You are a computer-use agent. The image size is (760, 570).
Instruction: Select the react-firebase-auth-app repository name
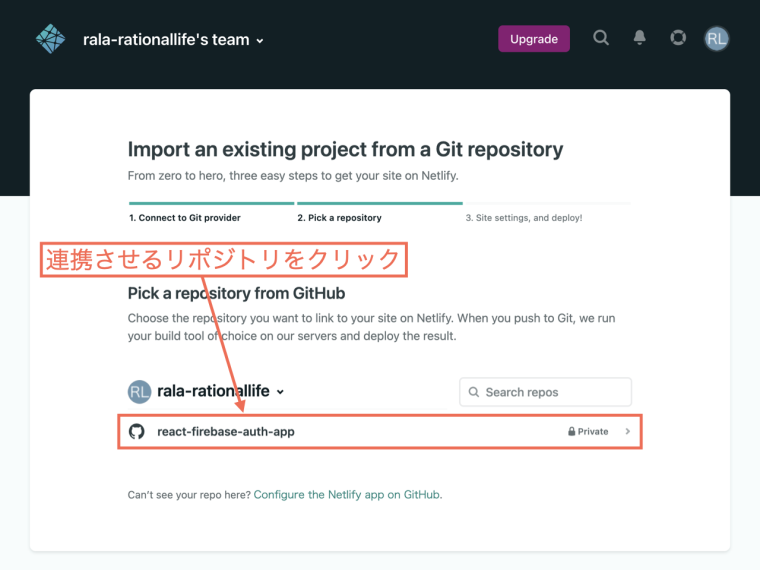(x=225, y=431)
